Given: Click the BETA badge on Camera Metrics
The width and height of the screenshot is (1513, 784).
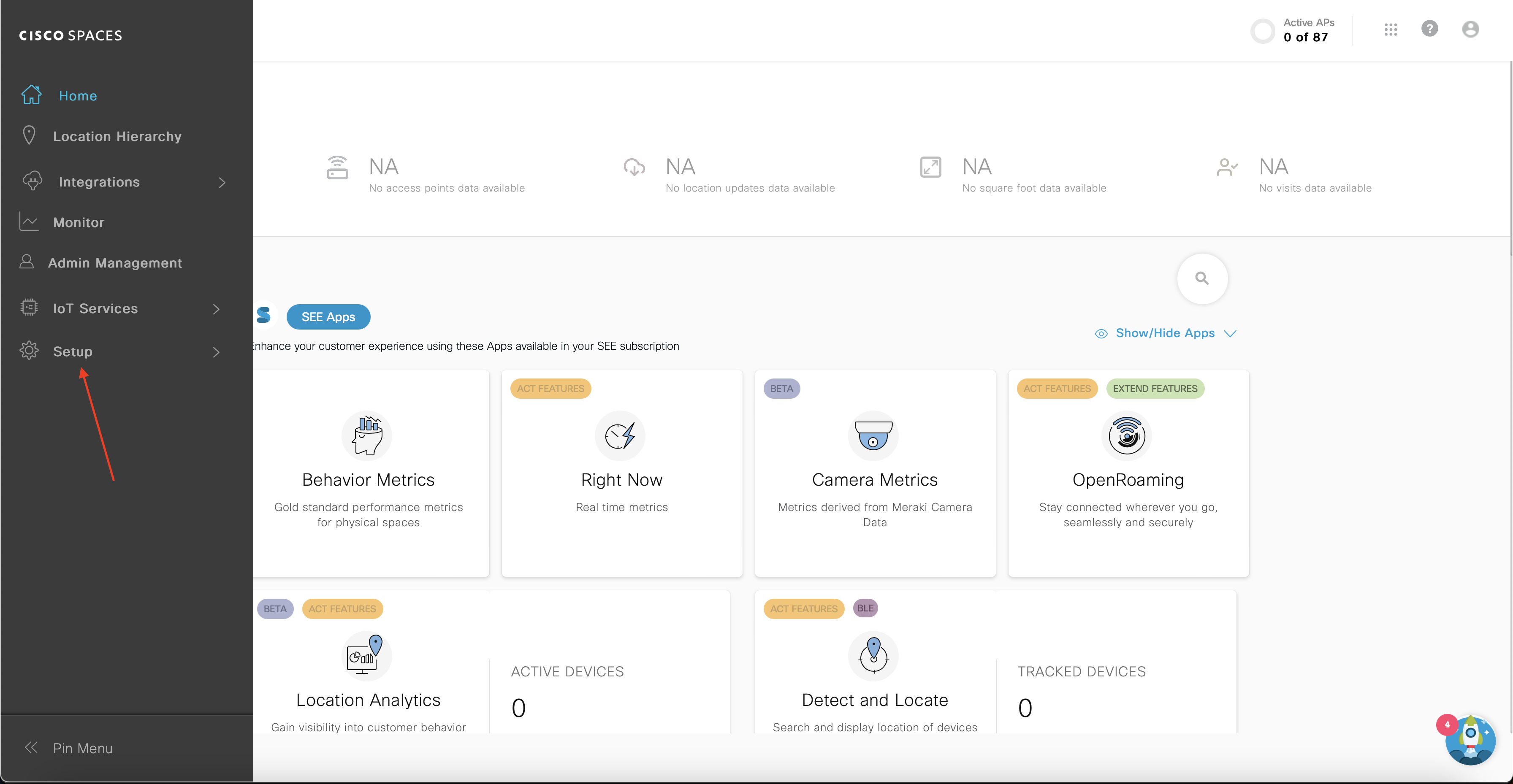Looking at the screenshot, I should [781, 389].
